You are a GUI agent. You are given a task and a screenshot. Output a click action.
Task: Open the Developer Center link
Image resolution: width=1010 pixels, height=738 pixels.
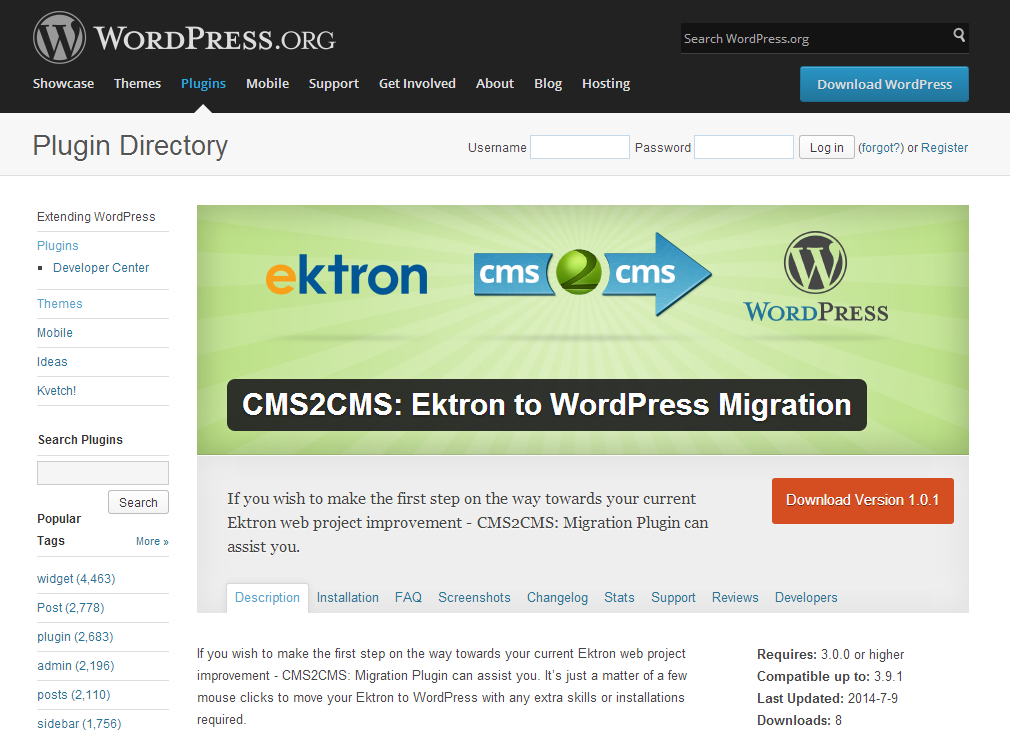click(x=101, y=268)
